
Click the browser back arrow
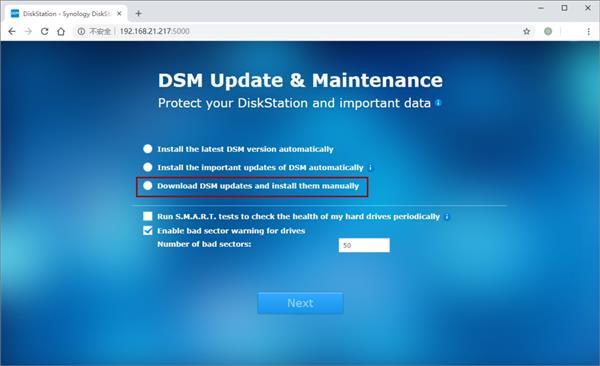coord(12,31)
